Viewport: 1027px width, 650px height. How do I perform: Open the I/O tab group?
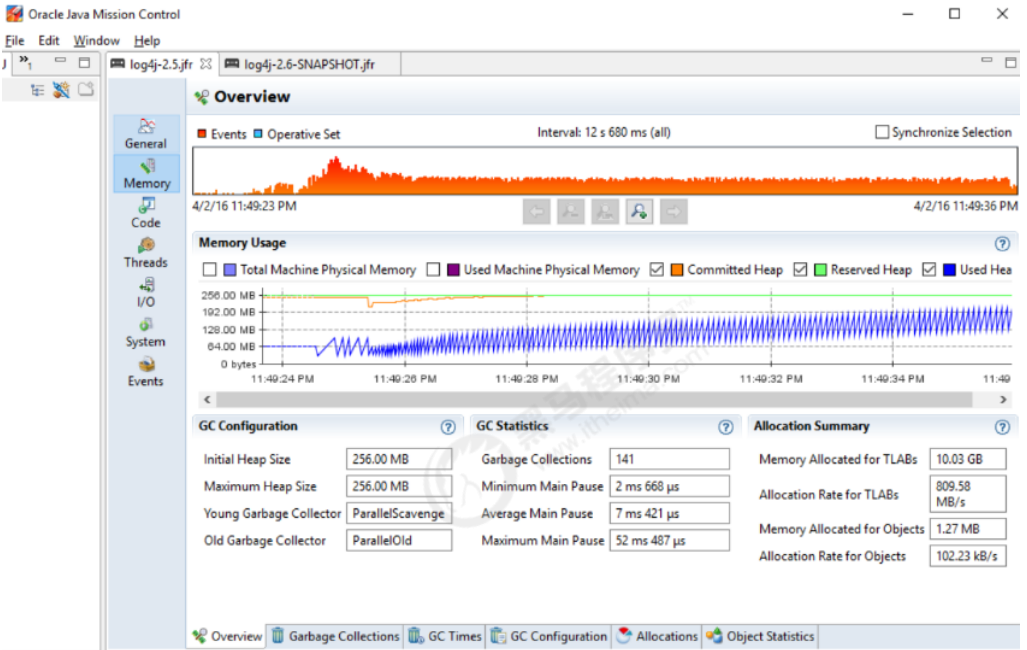146,293
